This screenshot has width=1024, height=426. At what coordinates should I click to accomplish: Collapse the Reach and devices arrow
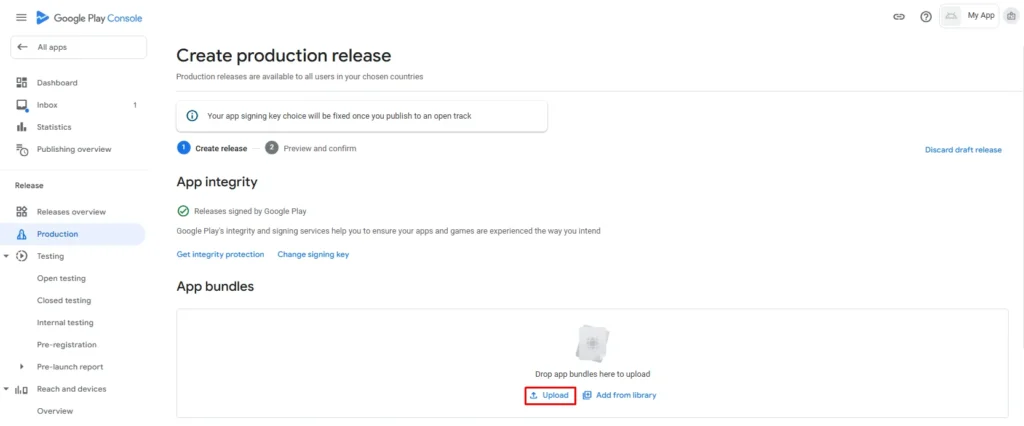tap(7, 389)
